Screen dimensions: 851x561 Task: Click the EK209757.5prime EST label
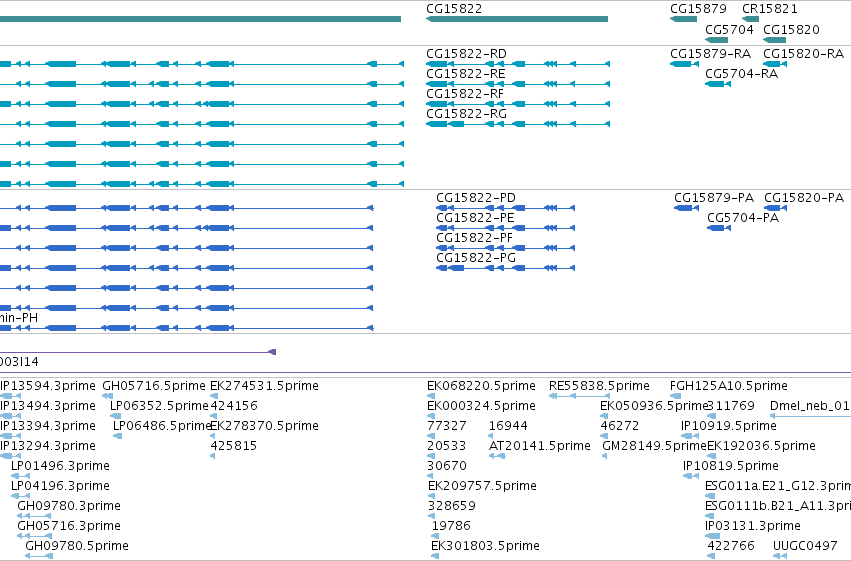click(x=482, y=486)
